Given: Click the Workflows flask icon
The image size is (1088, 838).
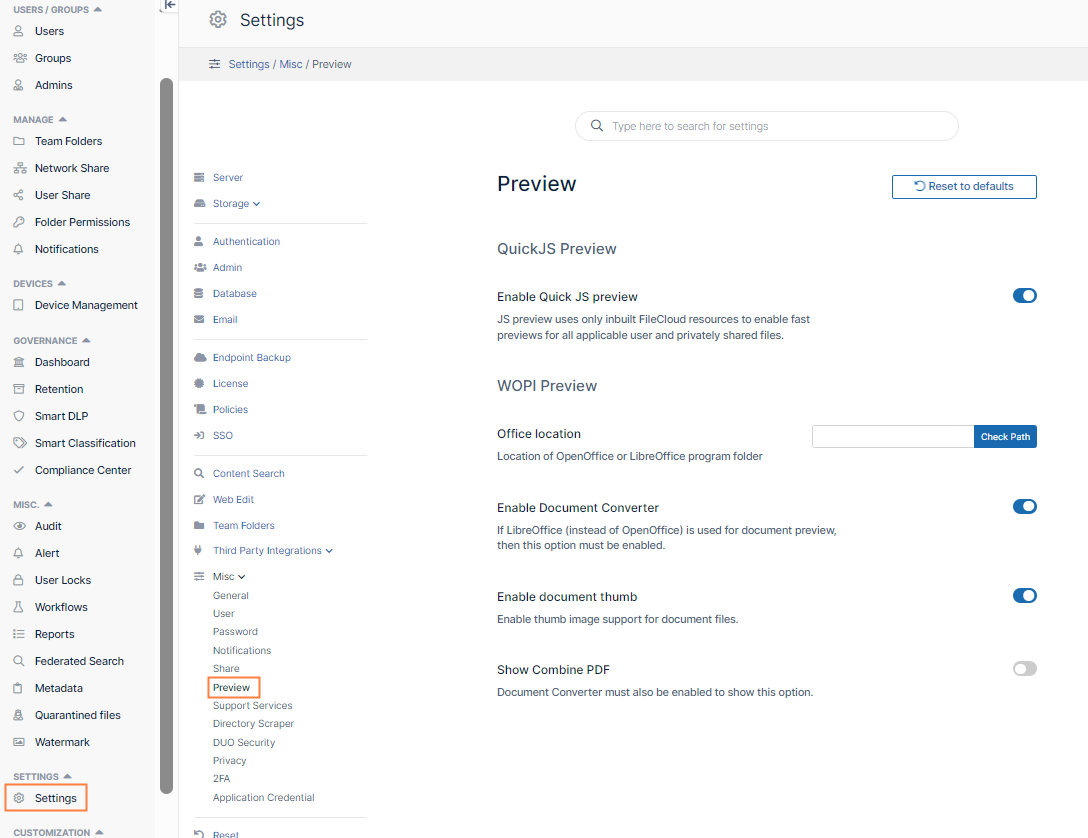Looking at the screenshot, I should (18, 607).
